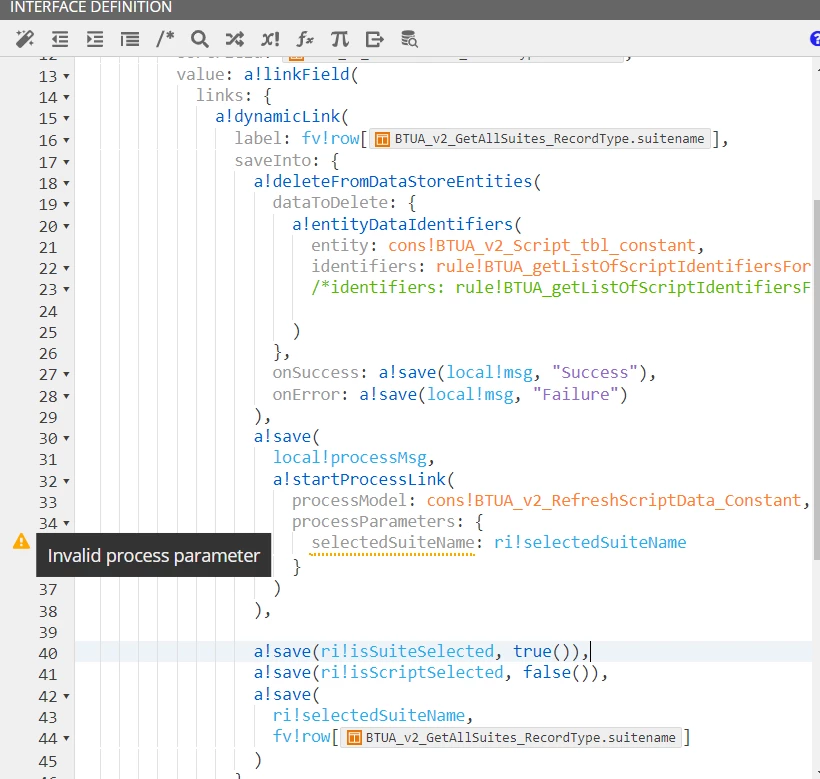Click the suitename record chip on line 44
820x779 pixels.
(x=511, y=738)
